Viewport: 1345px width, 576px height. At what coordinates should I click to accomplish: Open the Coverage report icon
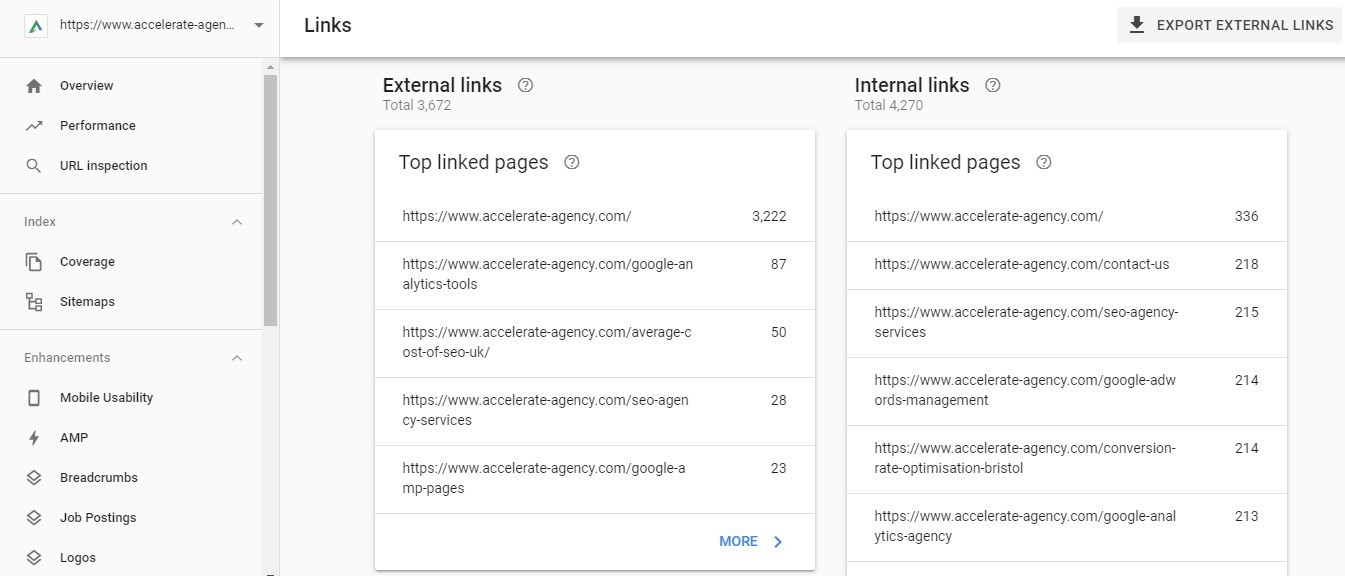(x=36, y=261)
